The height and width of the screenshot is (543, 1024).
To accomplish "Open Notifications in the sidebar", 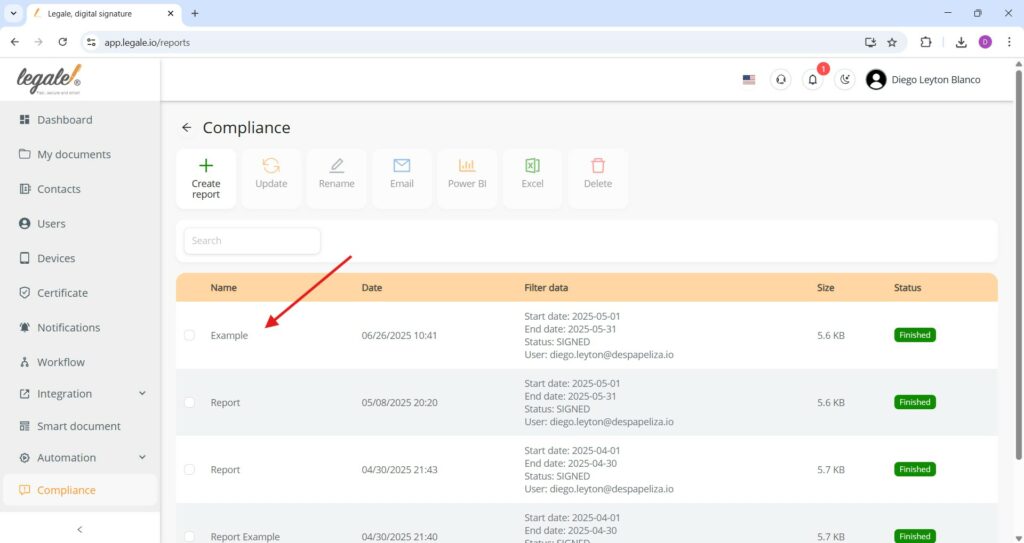I will pos(59,327).
